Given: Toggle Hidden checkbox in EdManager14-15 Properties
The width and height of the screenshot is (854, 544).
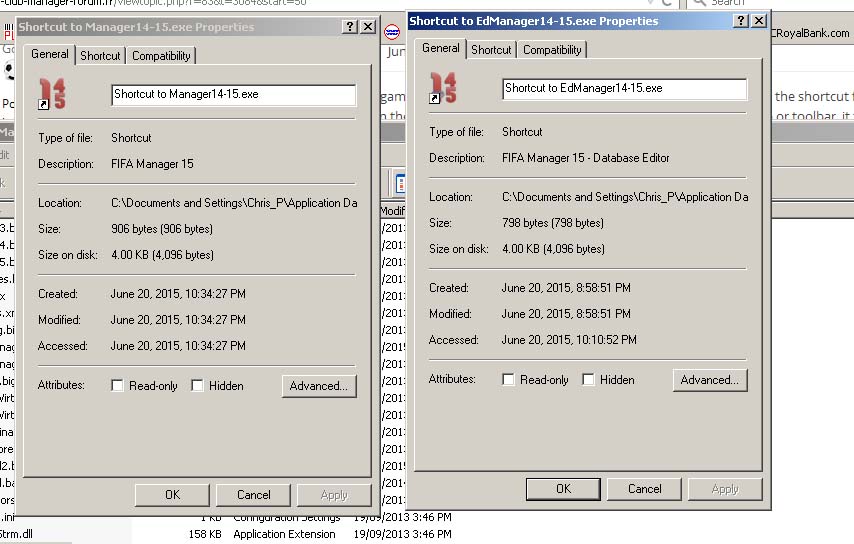Looking at the screenshot, I should point(588,380).
